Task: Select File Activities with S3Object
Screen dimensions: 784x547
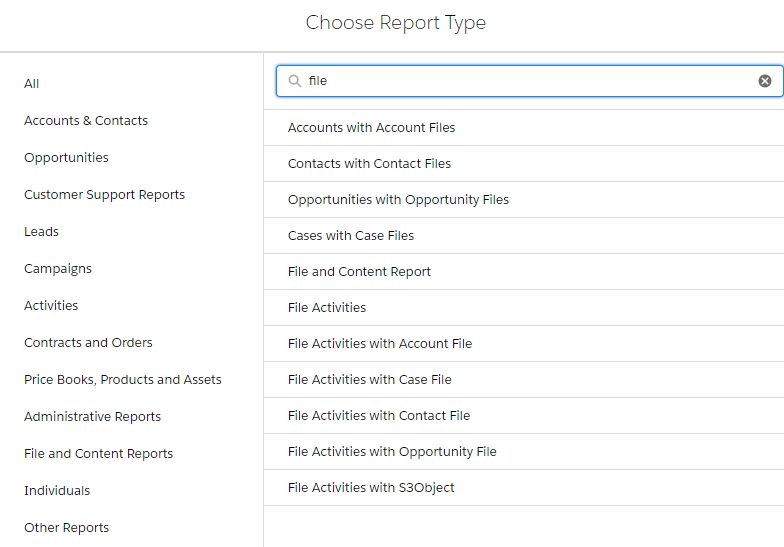Action: tap(371, 488)
